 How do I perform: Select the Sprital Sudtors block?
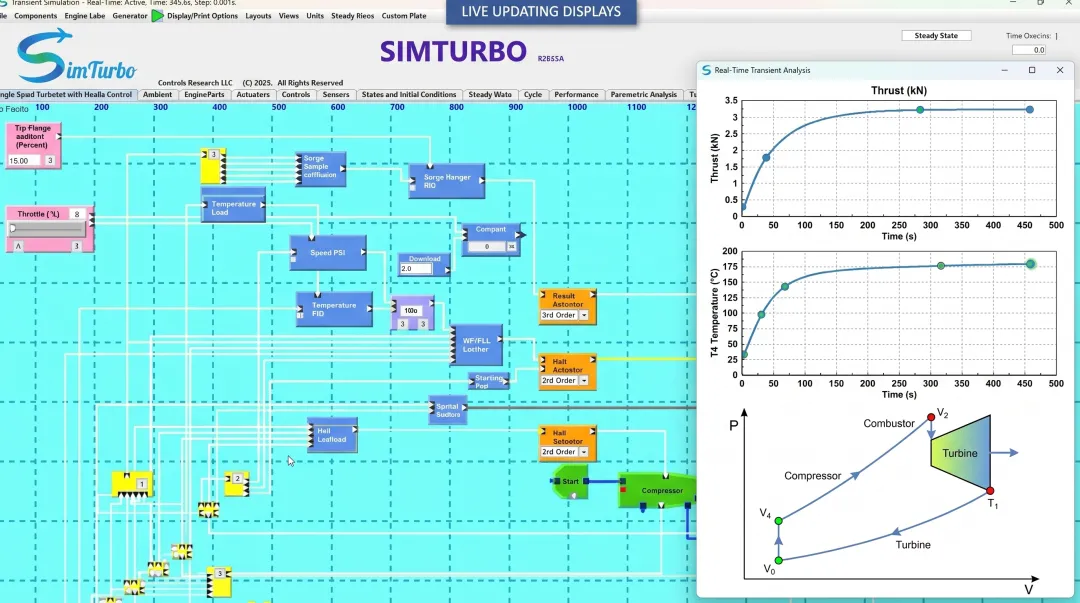coord(448,410)
